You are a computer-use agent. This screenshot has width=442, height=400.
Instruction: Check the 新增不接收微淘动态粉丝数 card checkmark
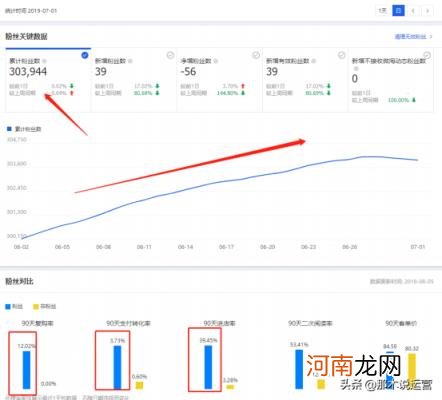click(x=427, y=55)
